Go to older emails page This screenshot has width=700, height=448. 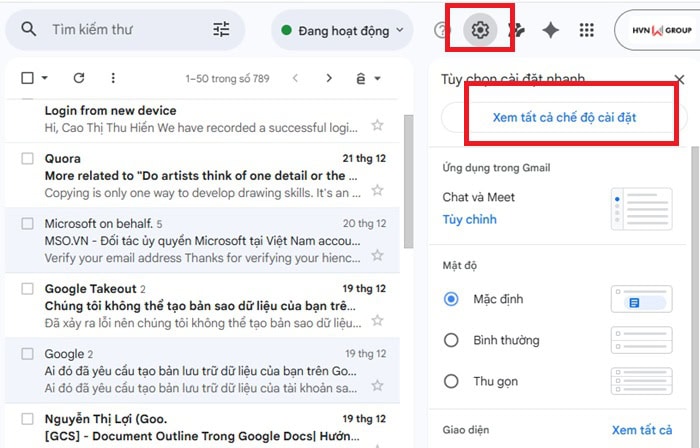(x=329, y=78)
